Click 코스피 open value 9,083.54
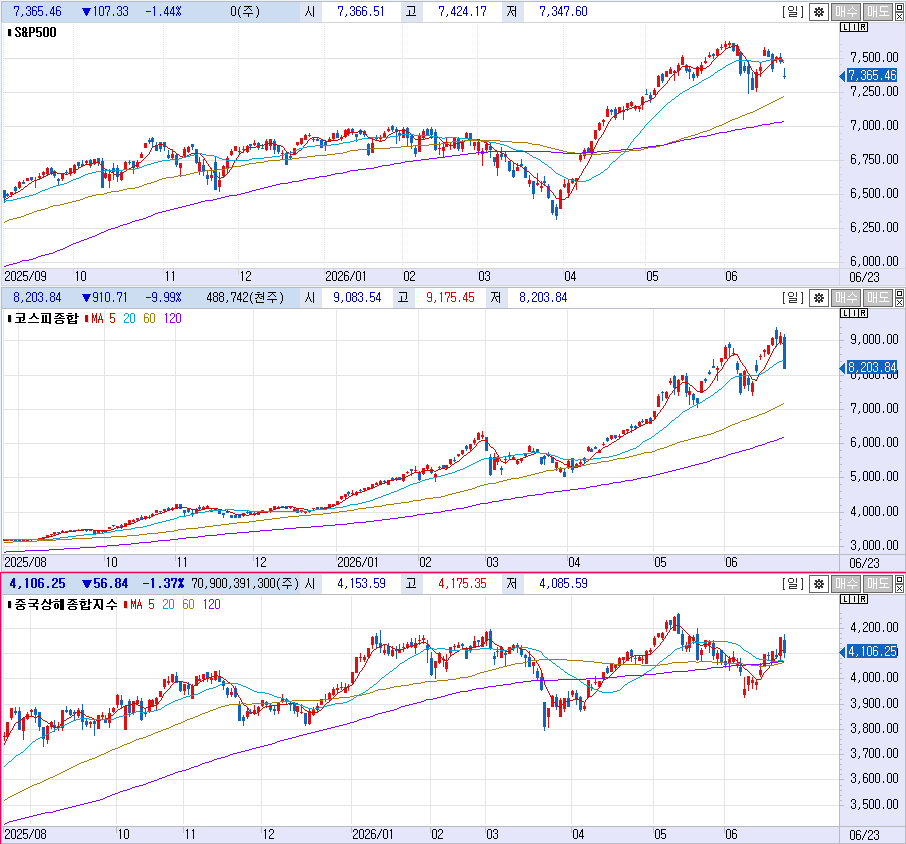The width and height of the screenshot is (906, 844). [357, 298]
